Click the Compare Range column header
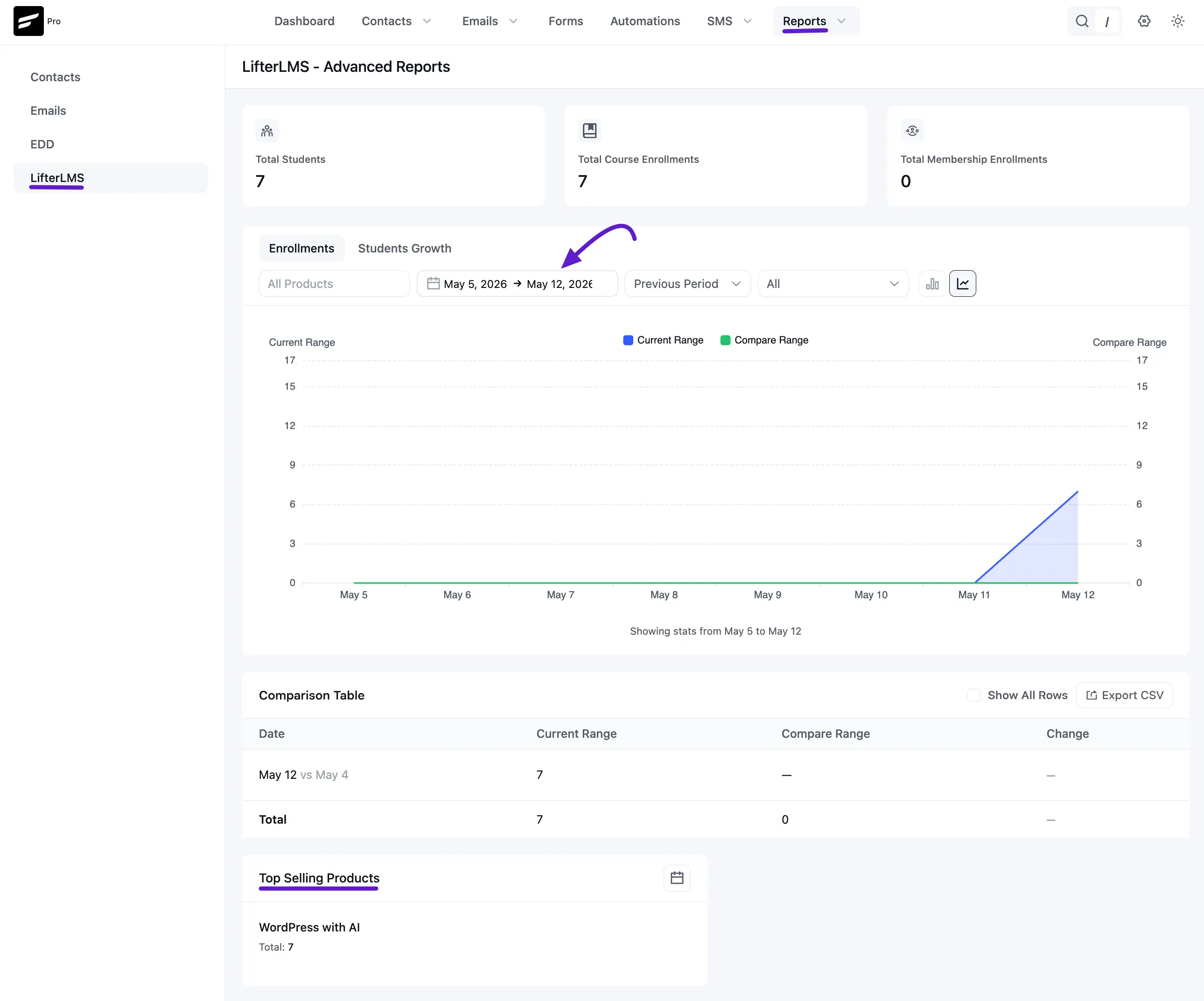Screen dimensions: 1204x1001 pos(826,733)
